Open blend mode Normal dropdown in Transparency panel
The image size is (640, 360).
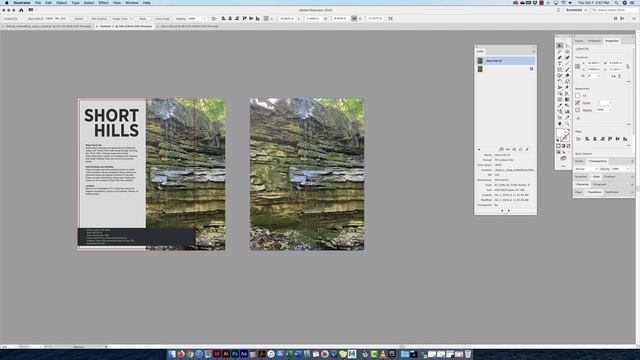(587, 169)
